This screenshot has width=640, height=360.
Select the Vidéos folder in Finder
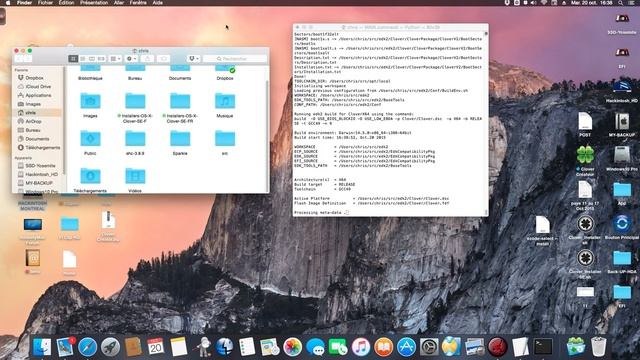(x=135, y=180)
